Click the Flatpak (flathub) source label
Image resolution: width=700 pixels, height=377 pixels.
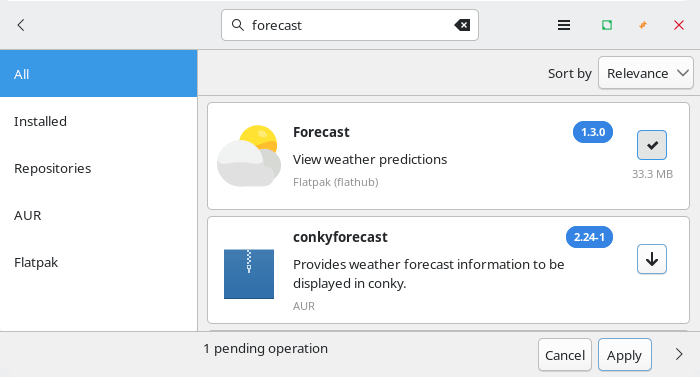point(336,182)
